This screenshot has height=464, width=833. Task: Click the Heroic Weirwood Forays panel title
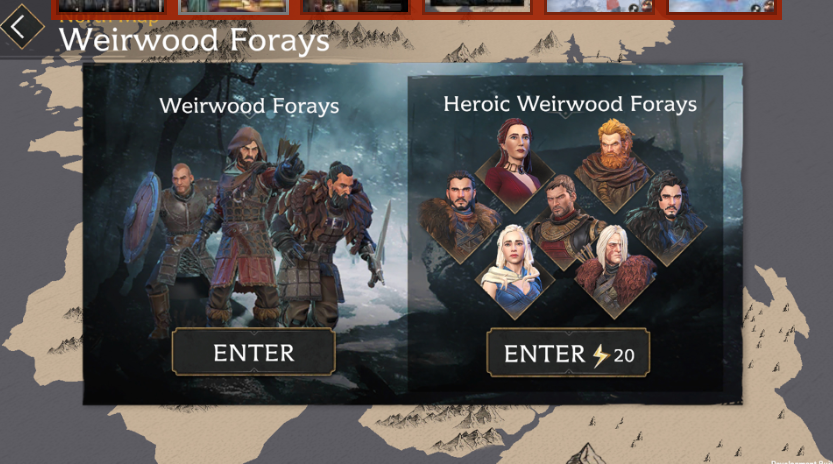(570, 104)
